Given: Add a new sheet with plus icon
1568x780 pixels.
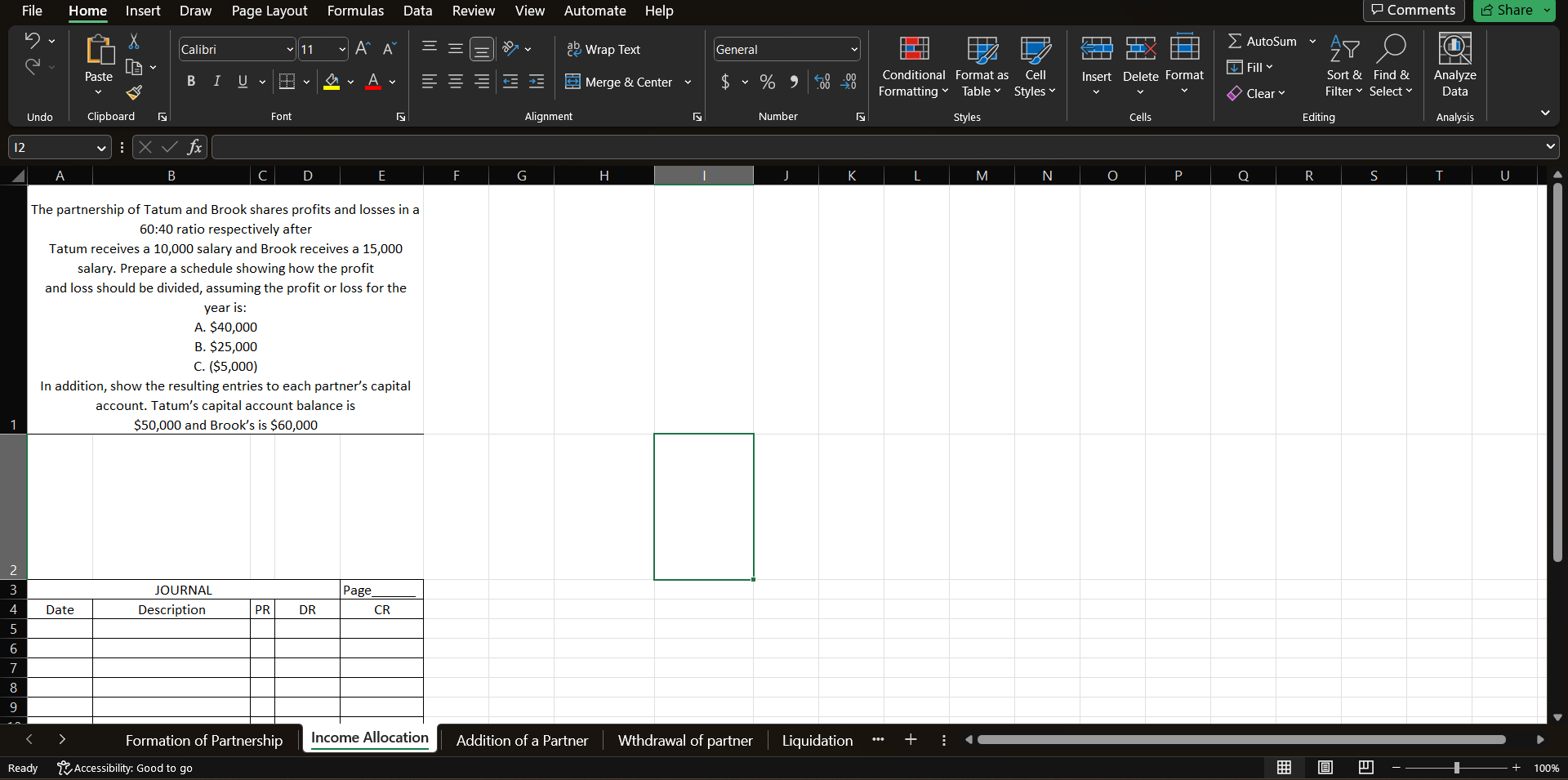Looking at the screenshot, I should point(911,740).
